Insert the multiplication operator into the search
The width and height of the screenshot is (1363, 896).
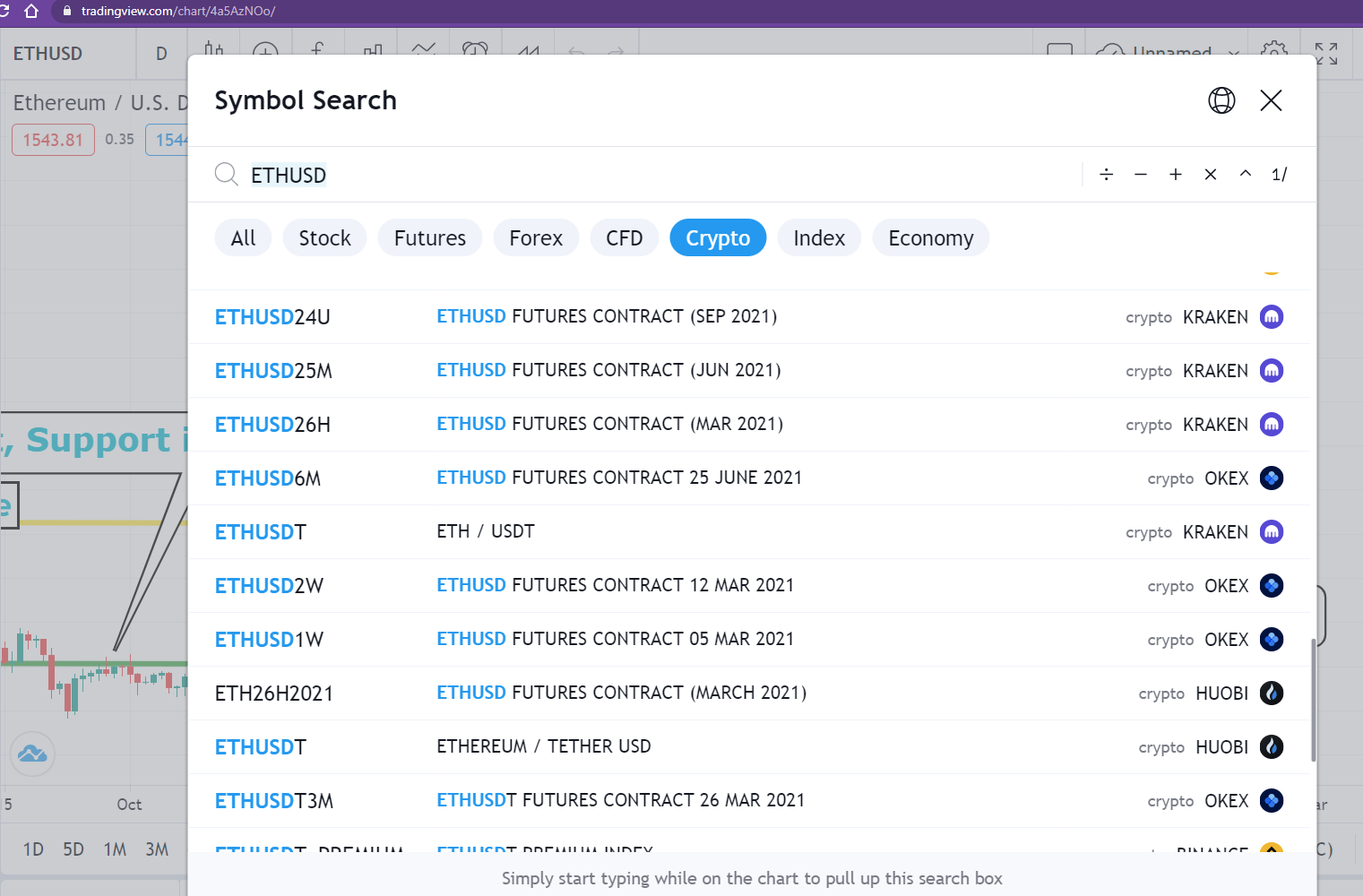1211,174
